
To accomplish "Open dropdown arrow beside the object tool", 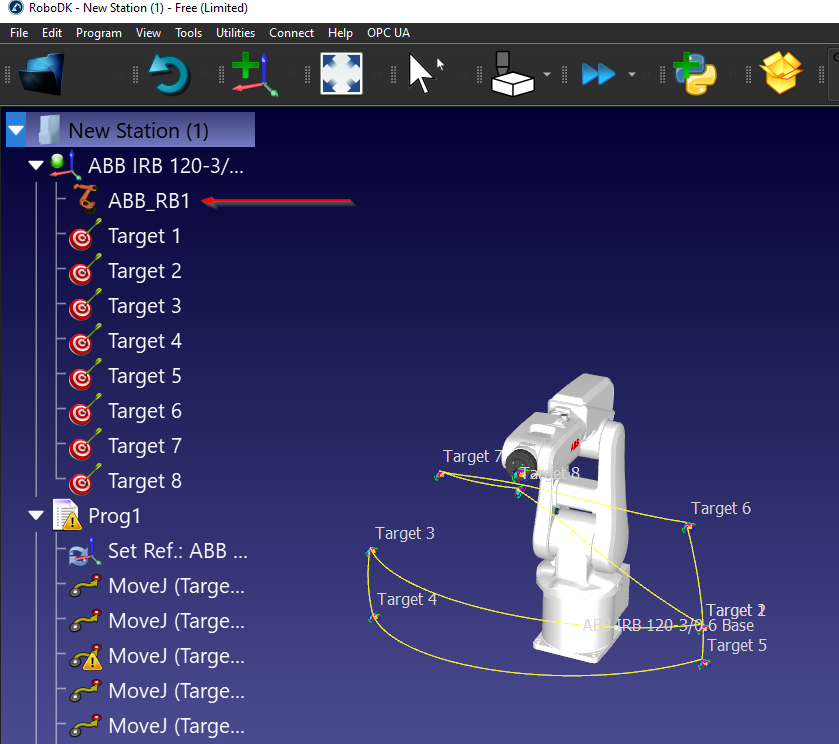I will (x=547, y=74).
